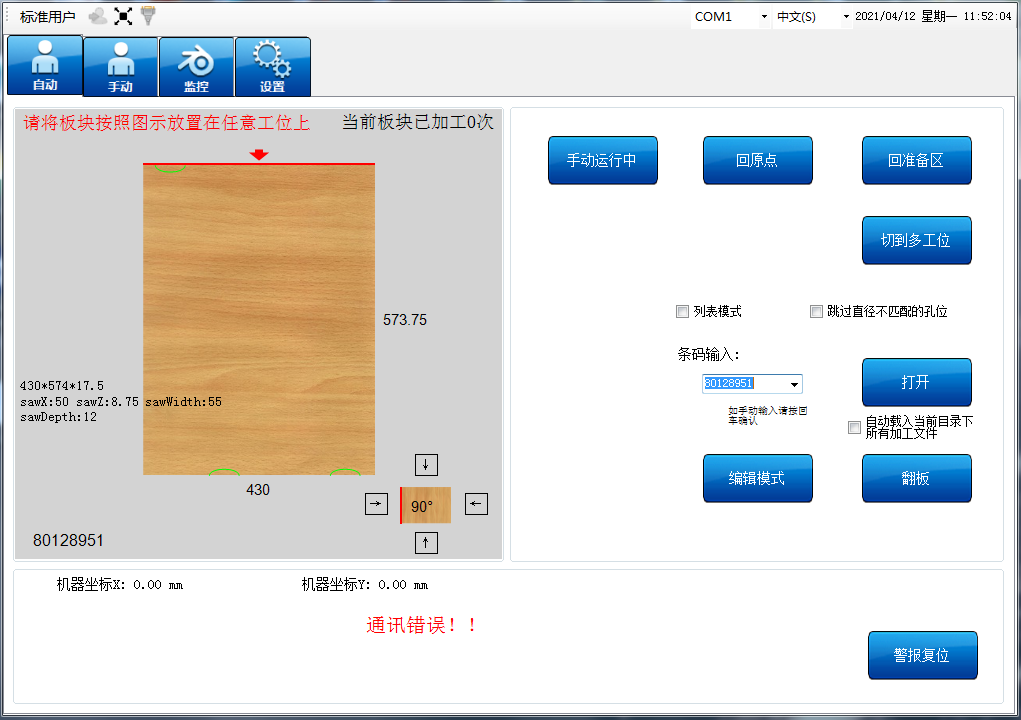Click the fullscreen expand icon
Viewport: 1021px width, 720px height.
point(123,16)
